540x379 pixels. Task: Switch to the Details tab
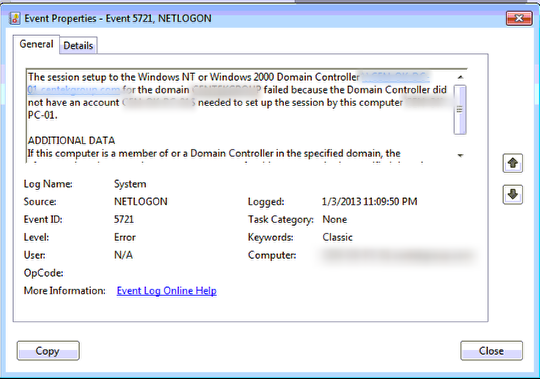point(79,45)
